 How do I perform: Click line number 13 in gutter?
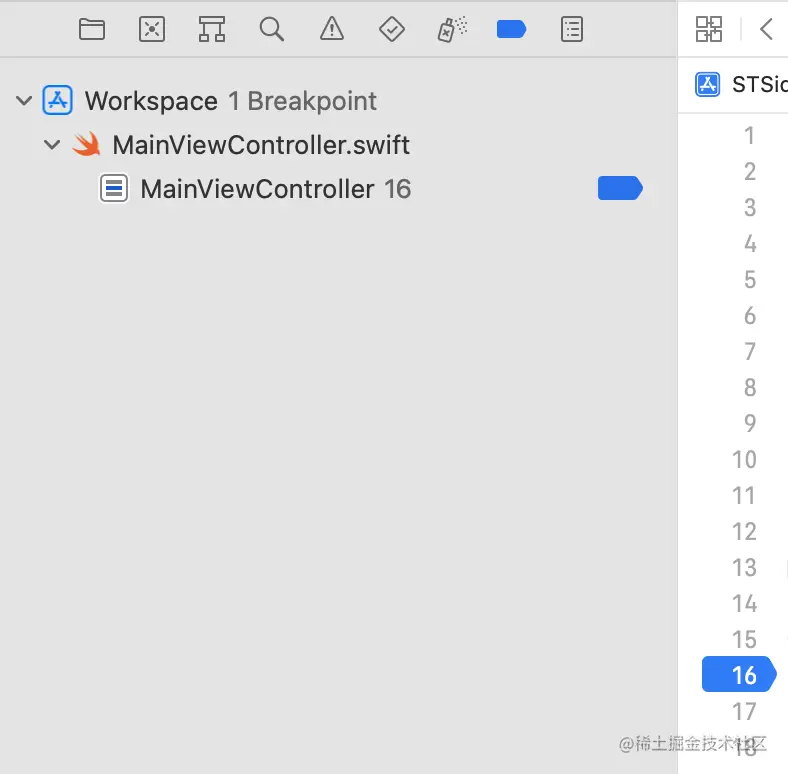point(744,567)
